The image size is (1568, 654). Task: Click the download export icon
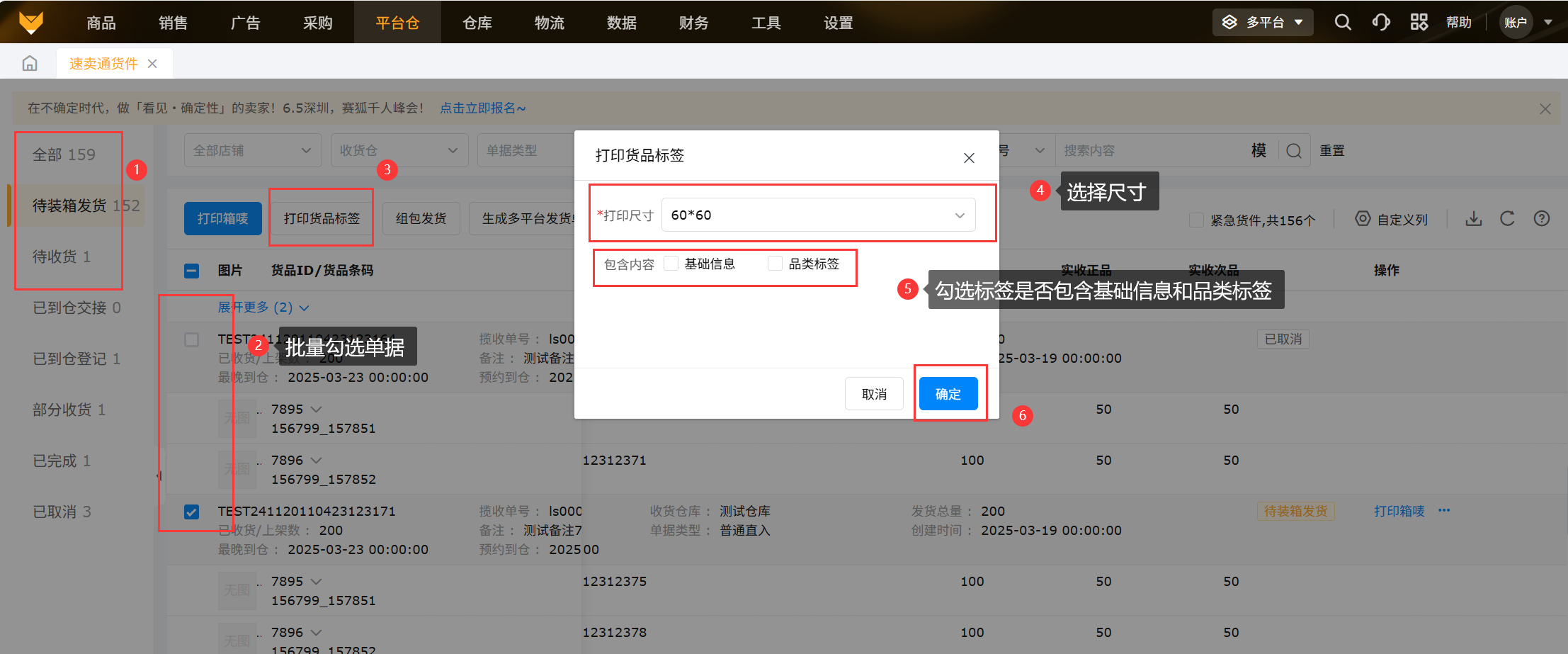pos(1474,219)
